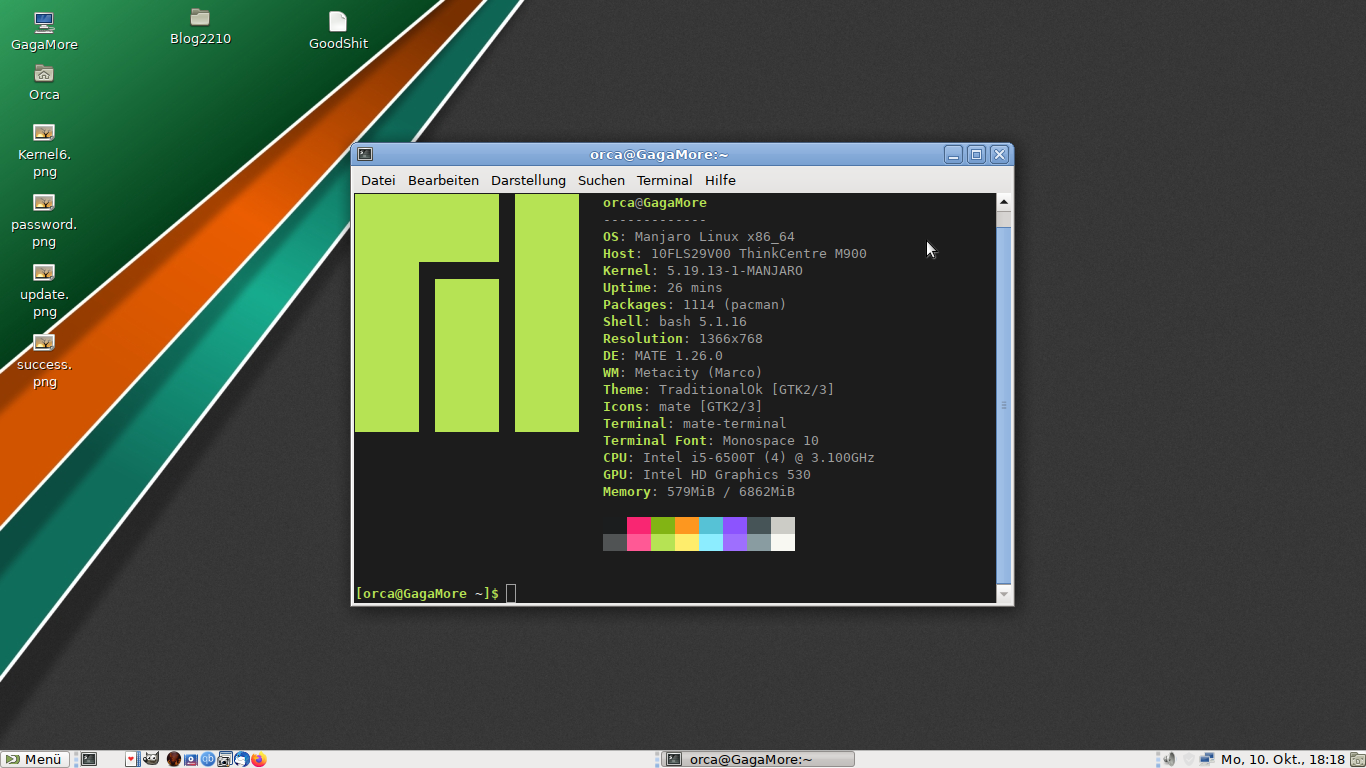Launch the solitaire card game panel icon
The image size is (1366, 768).
click(x=133, y=759)
